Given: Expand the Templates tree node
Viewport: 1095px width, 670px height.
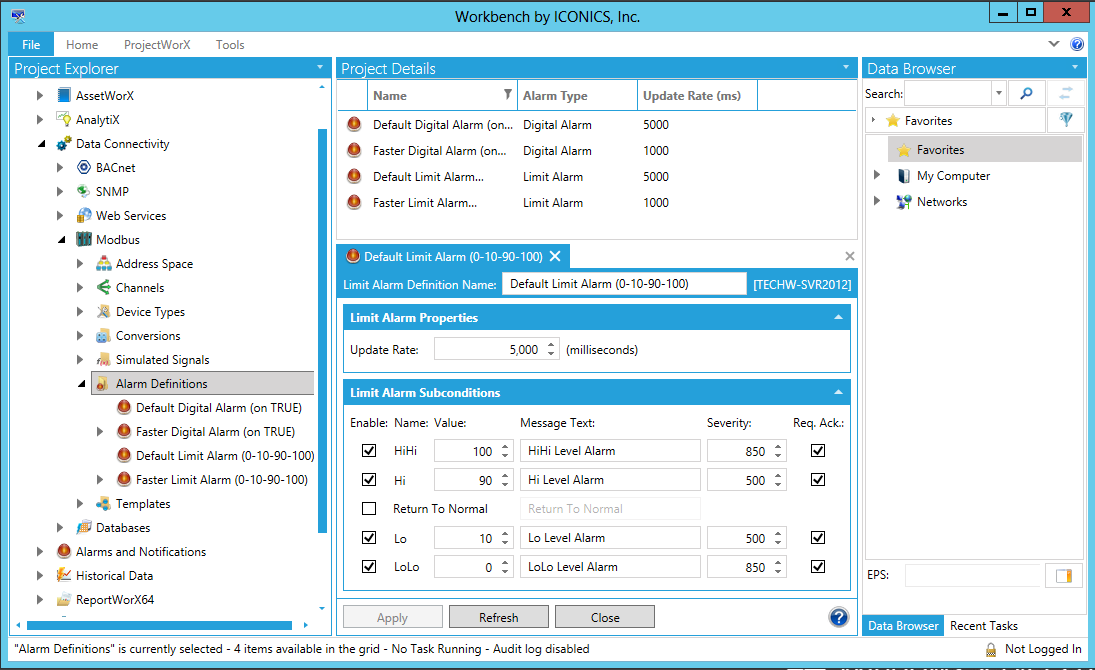Looking at the screenshot, I should coord(81,504).
